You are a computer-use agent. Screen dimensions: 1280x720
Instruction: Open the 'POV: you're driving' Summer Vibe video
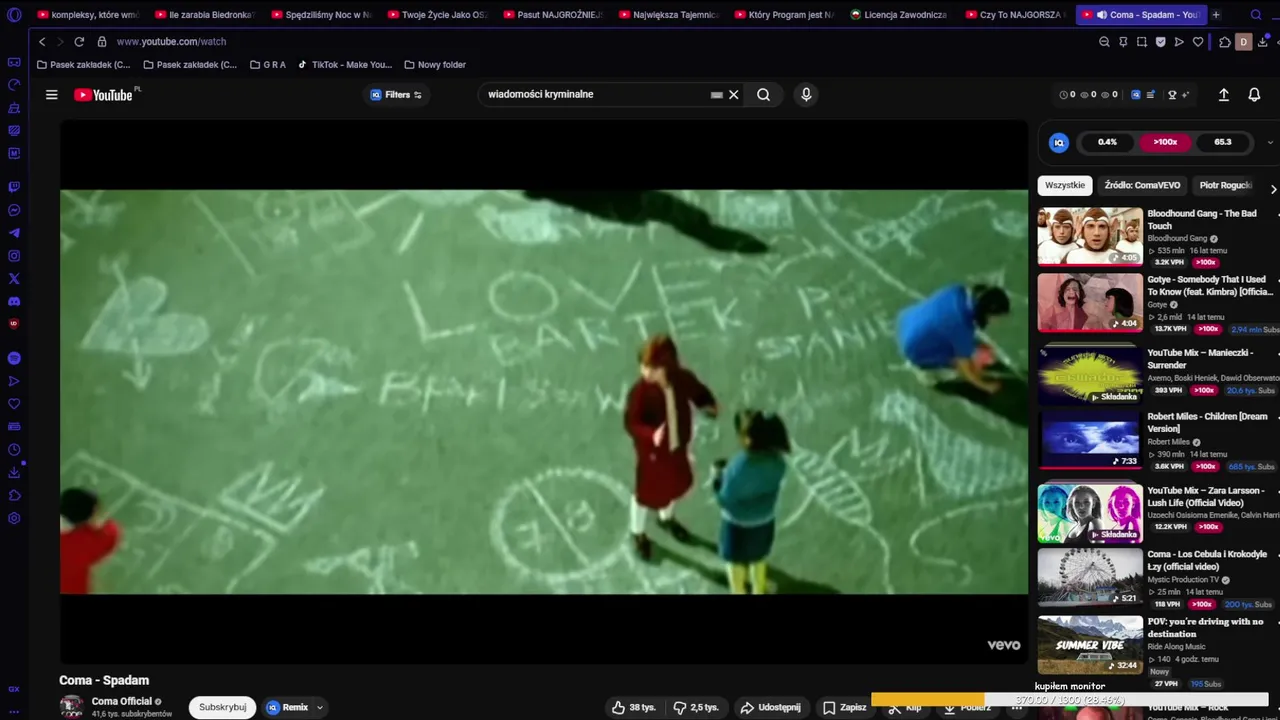(x=1090, y=645)
